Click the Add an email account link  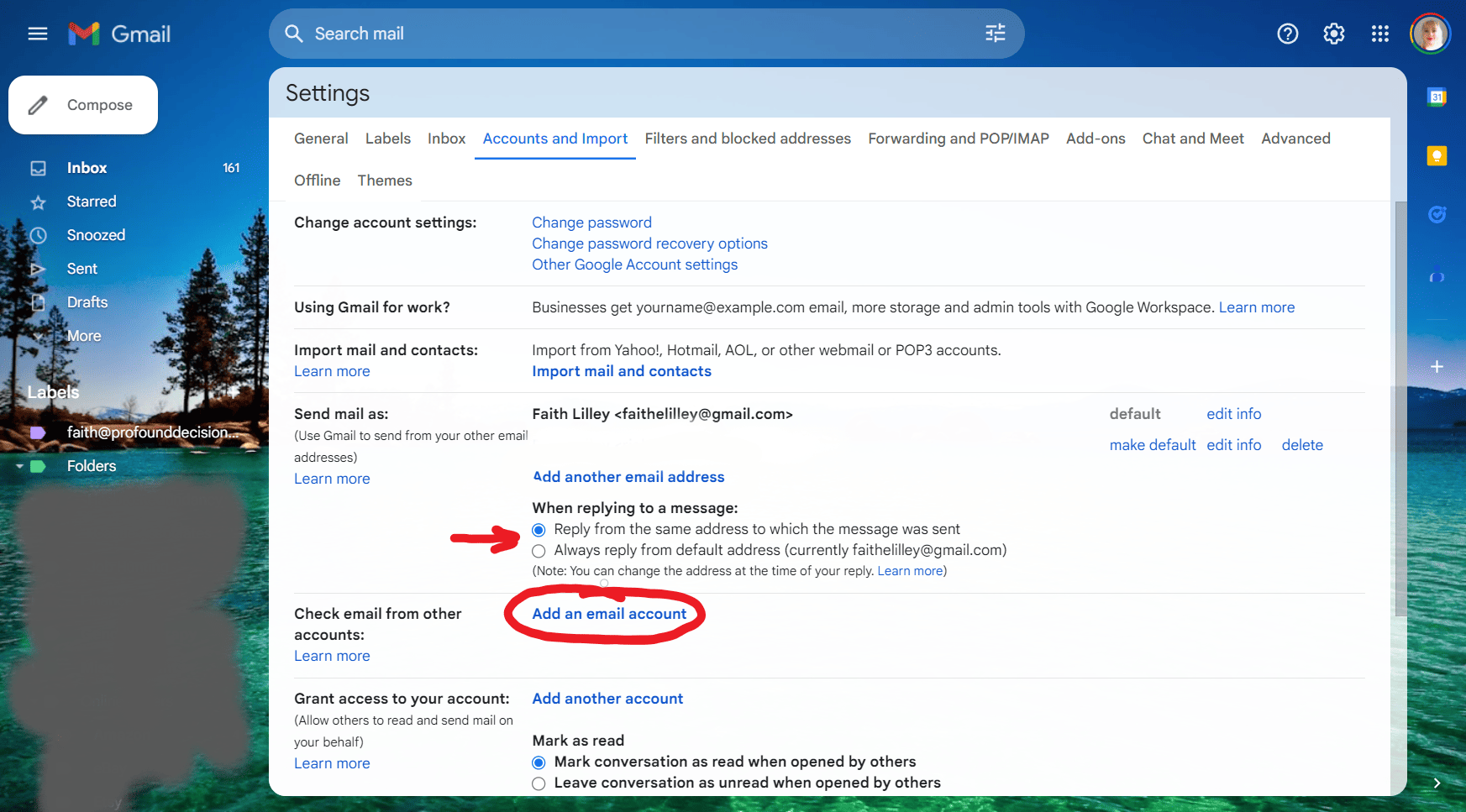(x=609, y=614)
